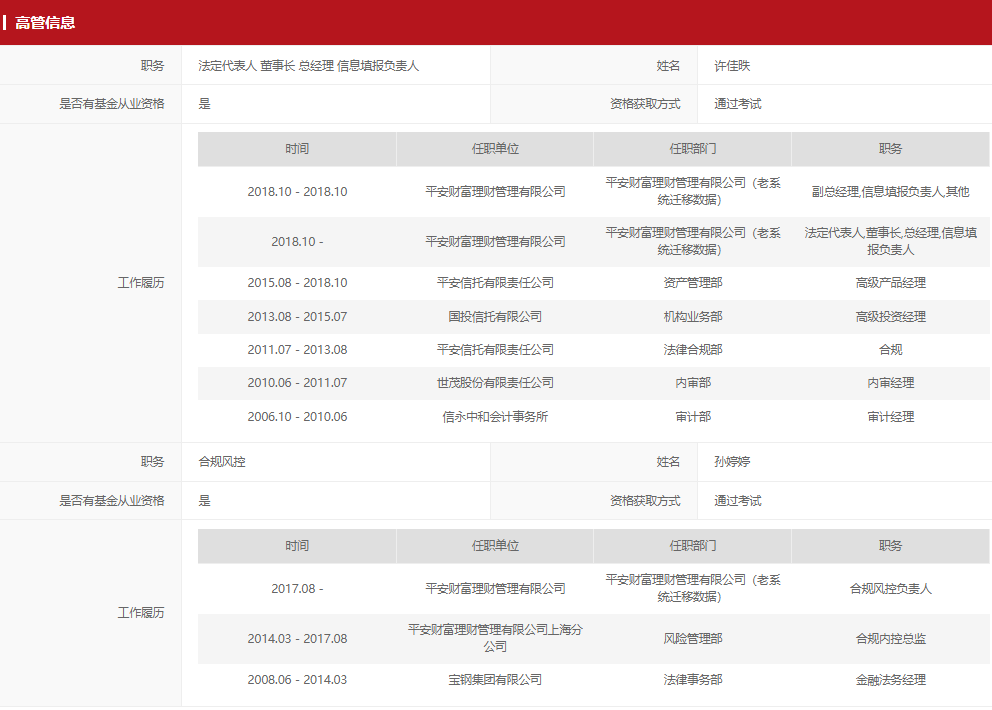Click 通过考试 value in 孙婷婷's section

pyautogui.click(x=738, y=501)
